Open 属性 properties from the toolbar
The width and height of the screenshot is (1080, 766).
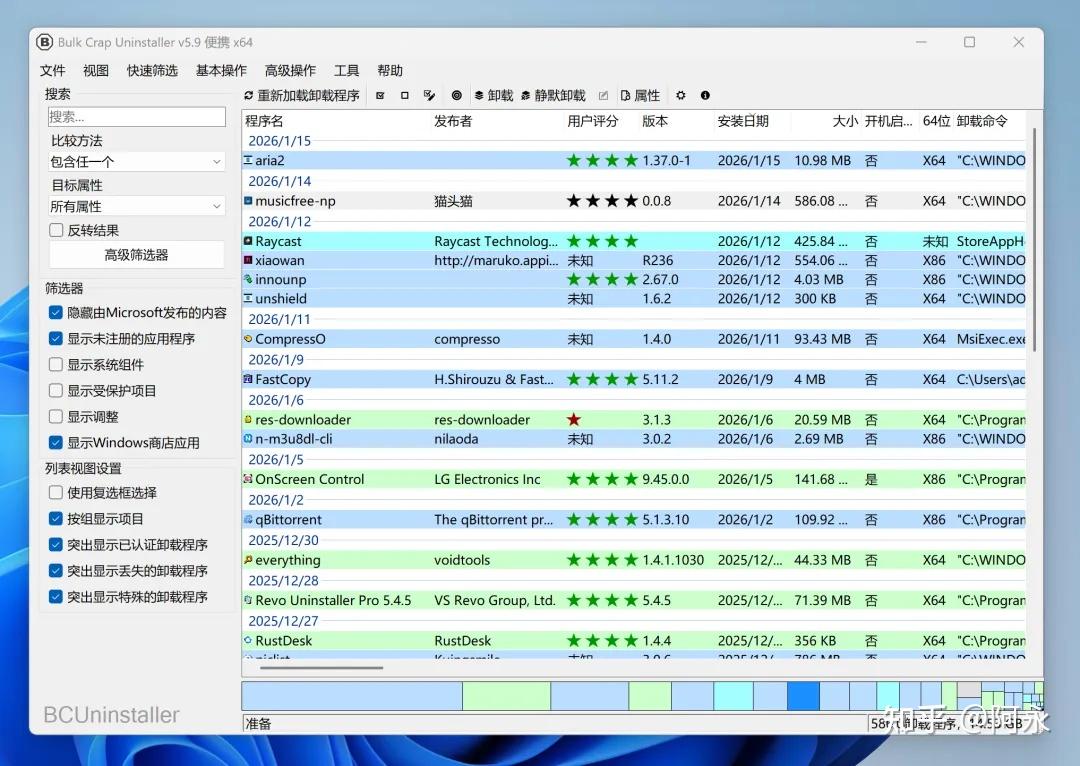[x=640, y=96]
